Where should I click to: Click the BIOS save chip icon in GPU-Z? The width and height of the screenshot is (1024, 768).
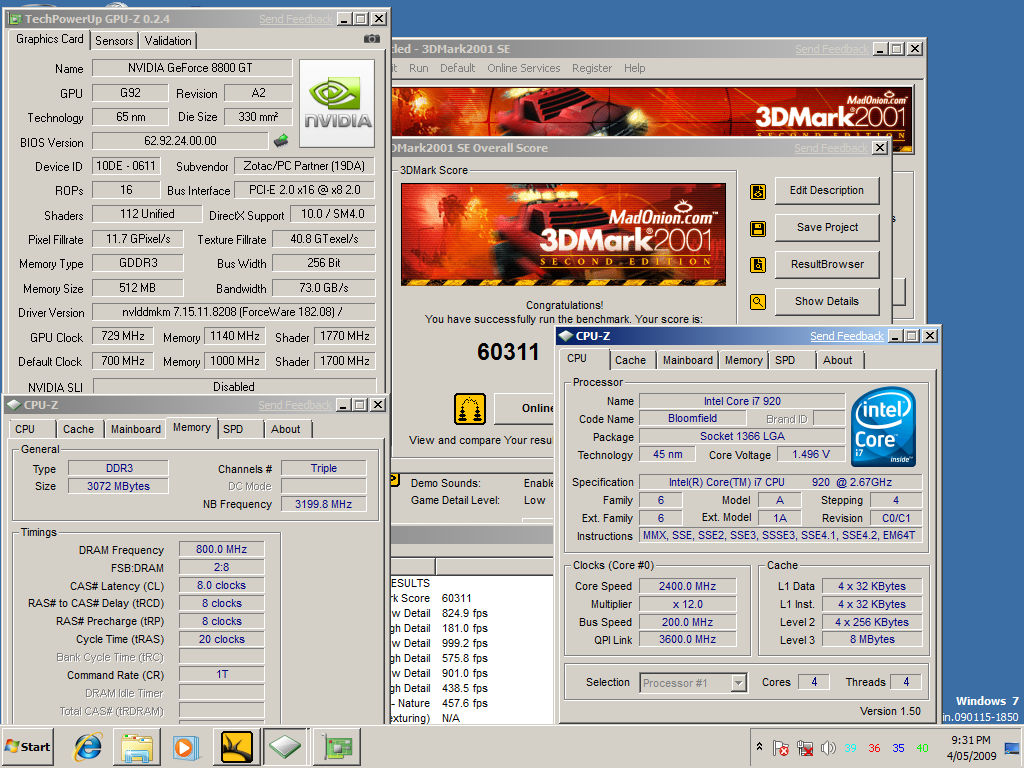(x=281, y=140)
